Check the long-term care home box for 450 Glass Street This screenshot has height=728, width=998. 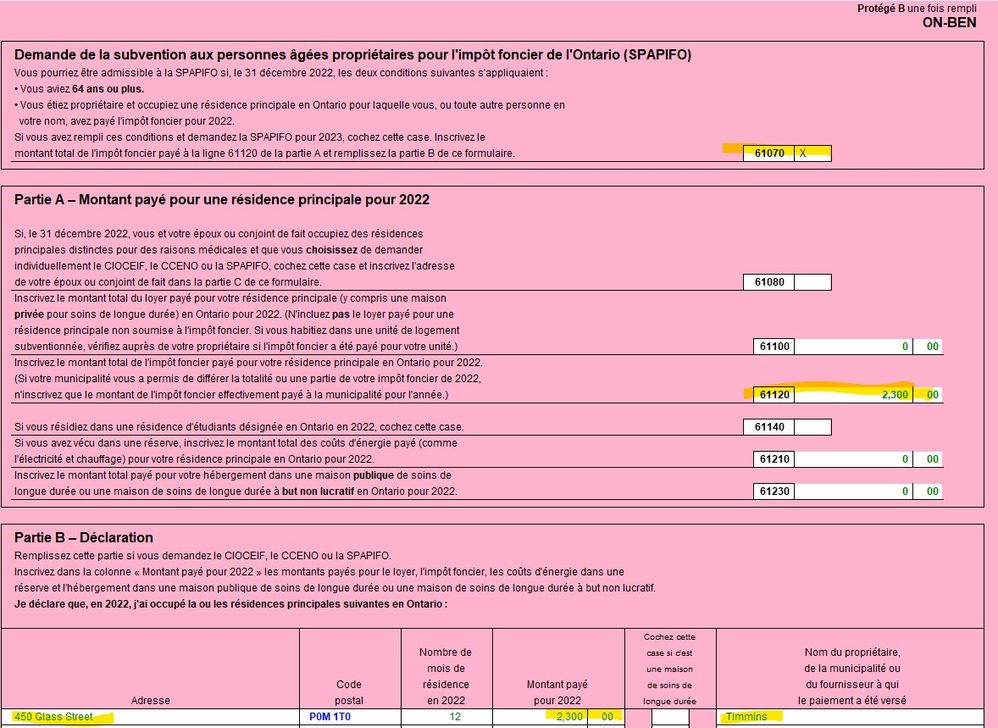click(x=670, y=717)
